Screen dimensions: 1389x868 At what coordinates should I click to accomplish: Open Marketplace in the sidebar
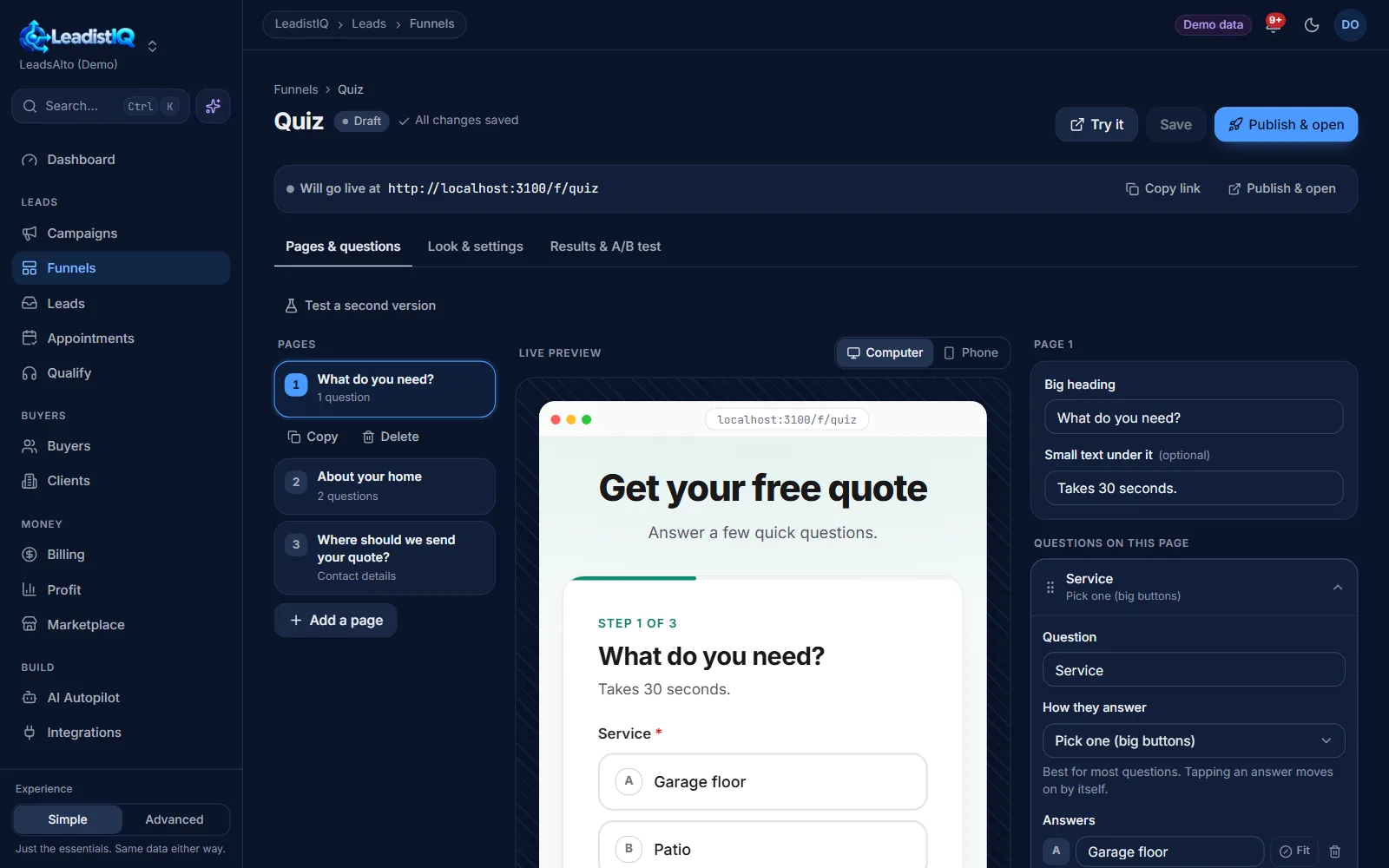click(x=121, y=625)
